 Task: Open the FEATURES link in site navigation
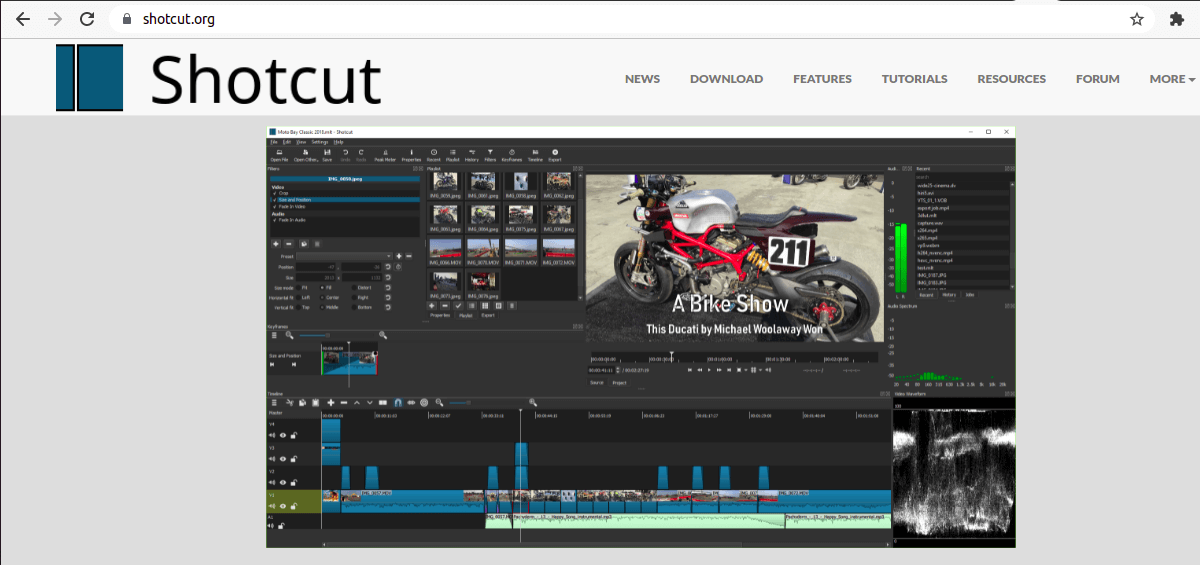click(x=822, y=79)
